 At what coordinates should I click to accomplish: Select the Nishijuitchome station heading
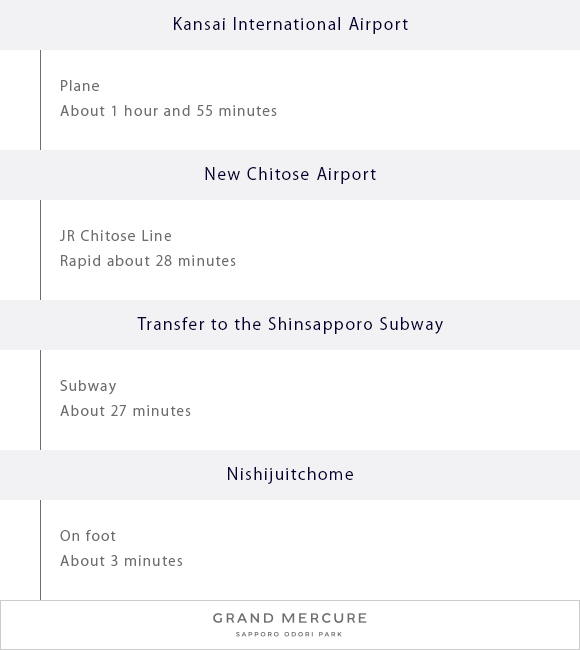pos(290,475)
